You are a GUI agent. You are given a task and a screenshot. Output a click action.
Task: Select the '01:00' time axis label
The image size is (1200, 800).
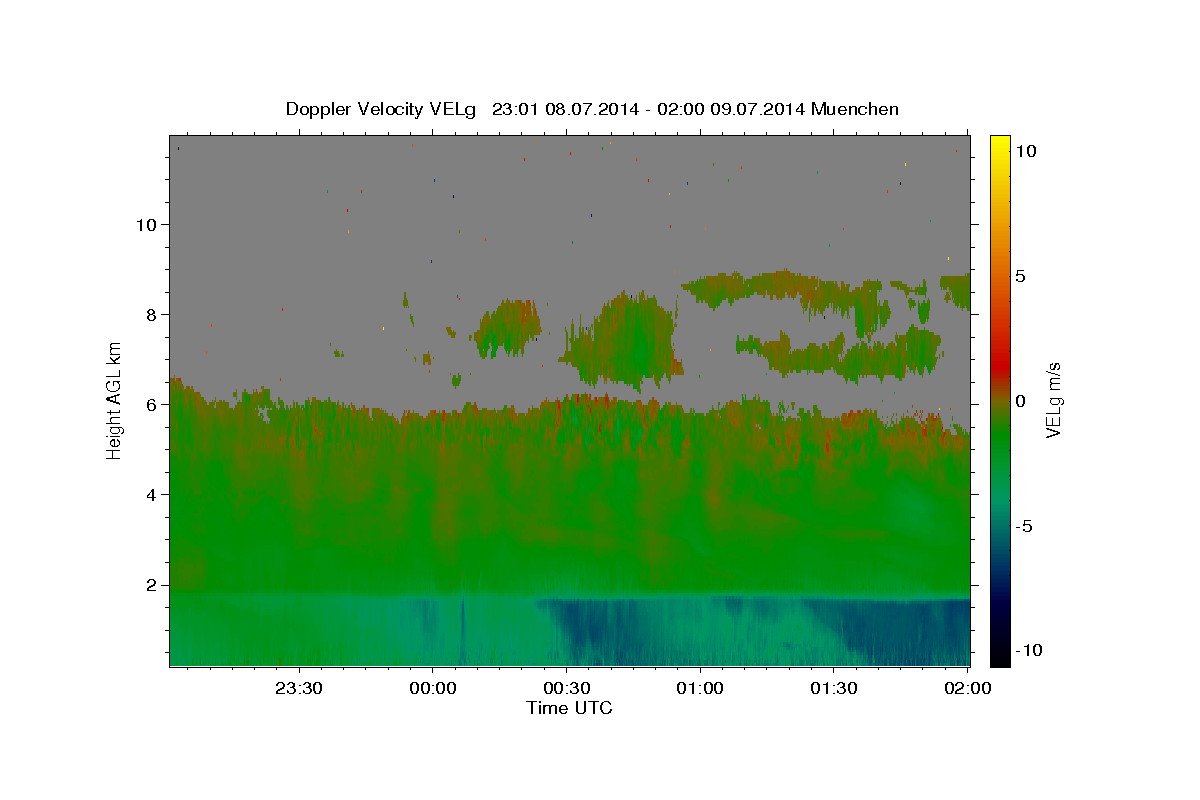700,688
